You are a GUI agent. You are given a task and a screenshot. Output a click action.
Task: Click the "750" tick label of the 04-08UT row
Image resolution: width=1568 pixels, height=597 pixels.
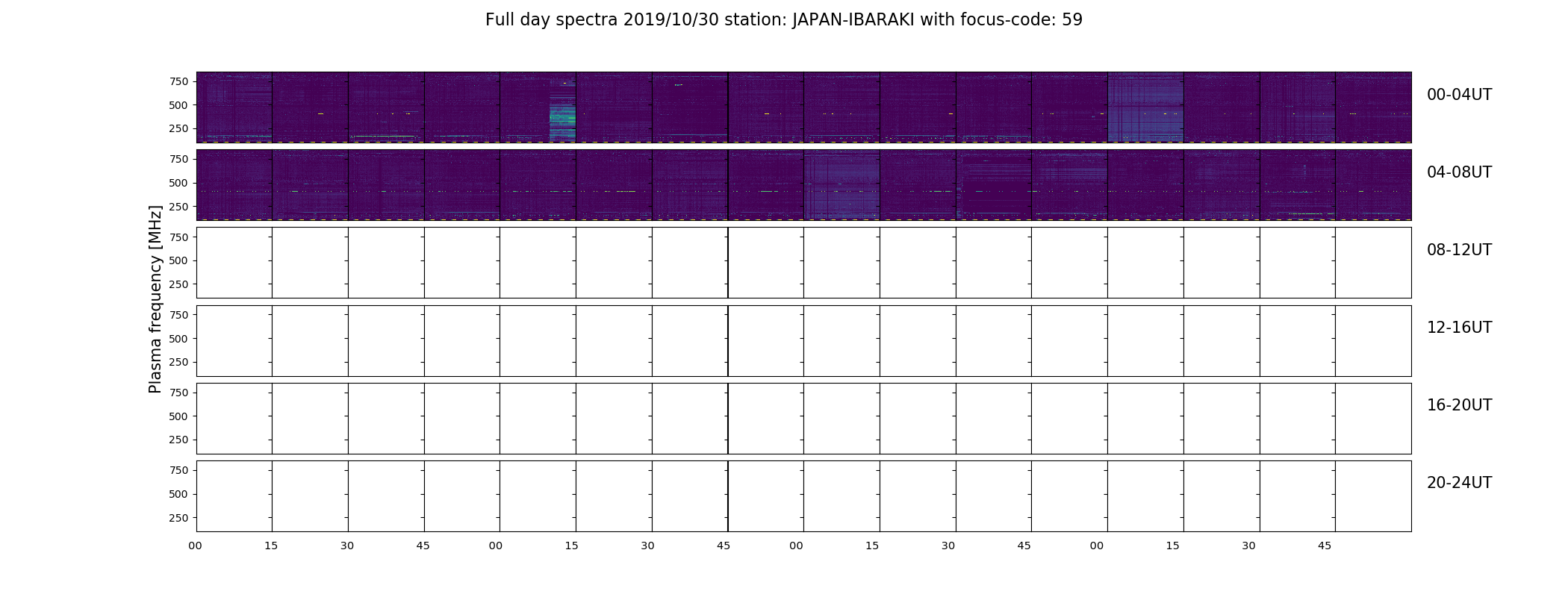pyautogui.click(x=178, y=159)
